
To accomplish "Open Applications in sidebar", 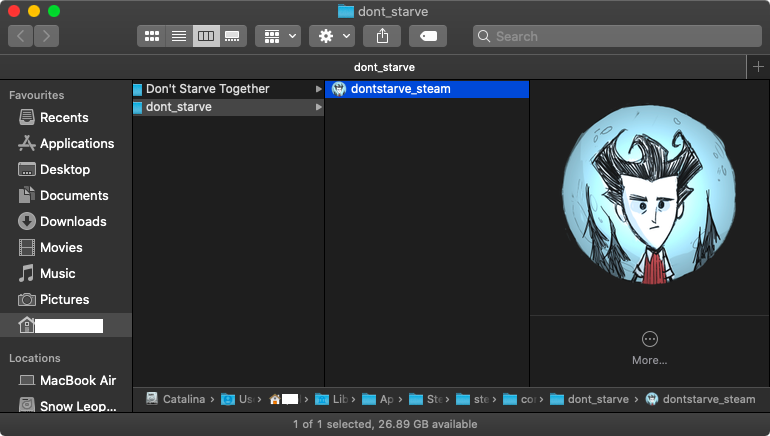I will pyautogui.click(x=66, y=143).
